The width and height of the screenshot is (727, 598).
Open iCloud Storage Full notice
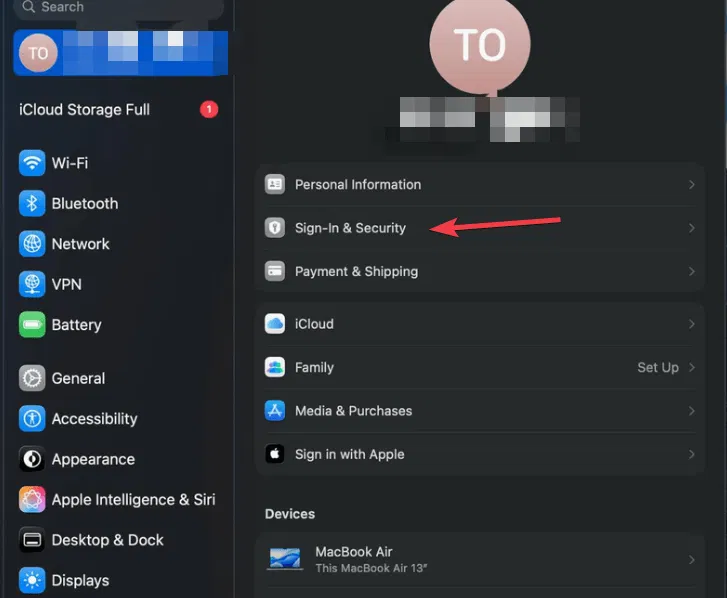[84, 110]
